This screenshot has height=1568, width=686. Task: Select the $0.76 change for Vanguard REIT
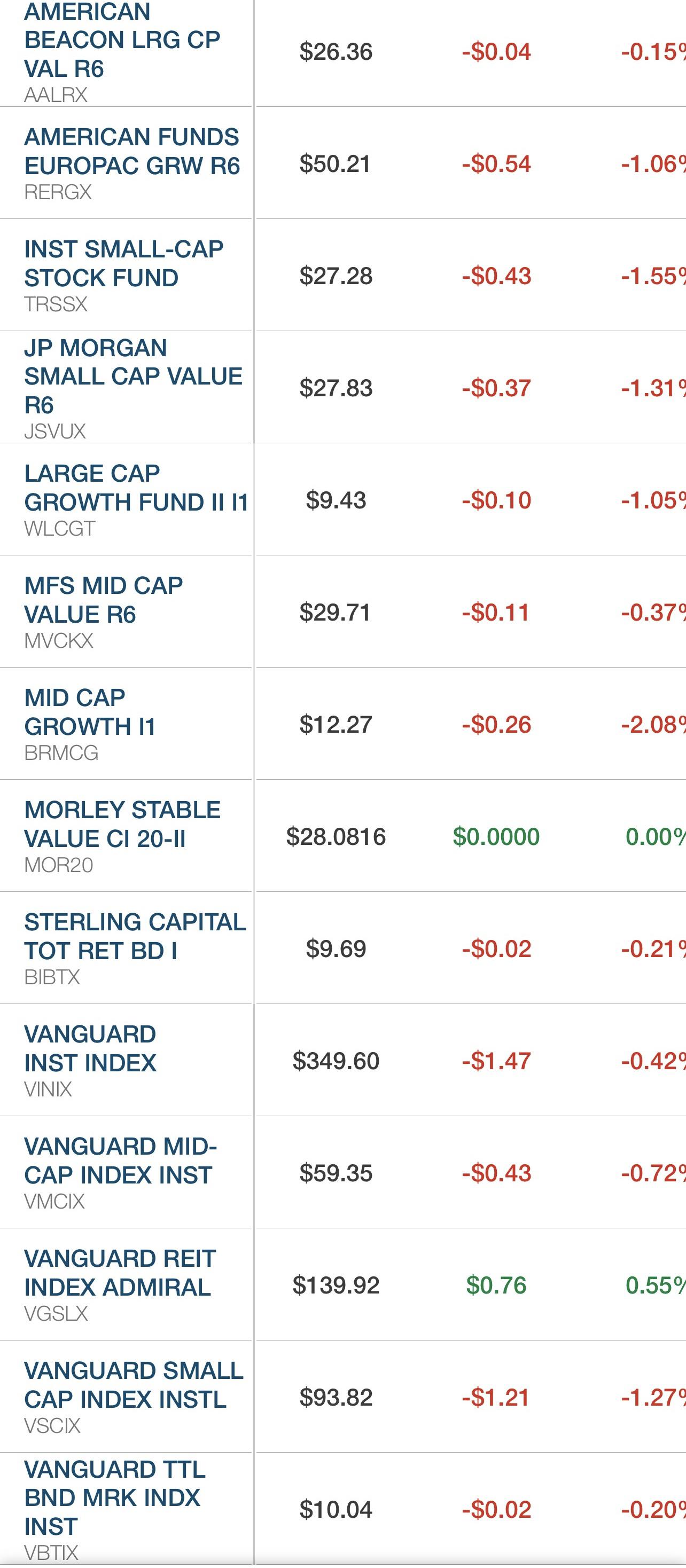click(x=495, y=1285)
